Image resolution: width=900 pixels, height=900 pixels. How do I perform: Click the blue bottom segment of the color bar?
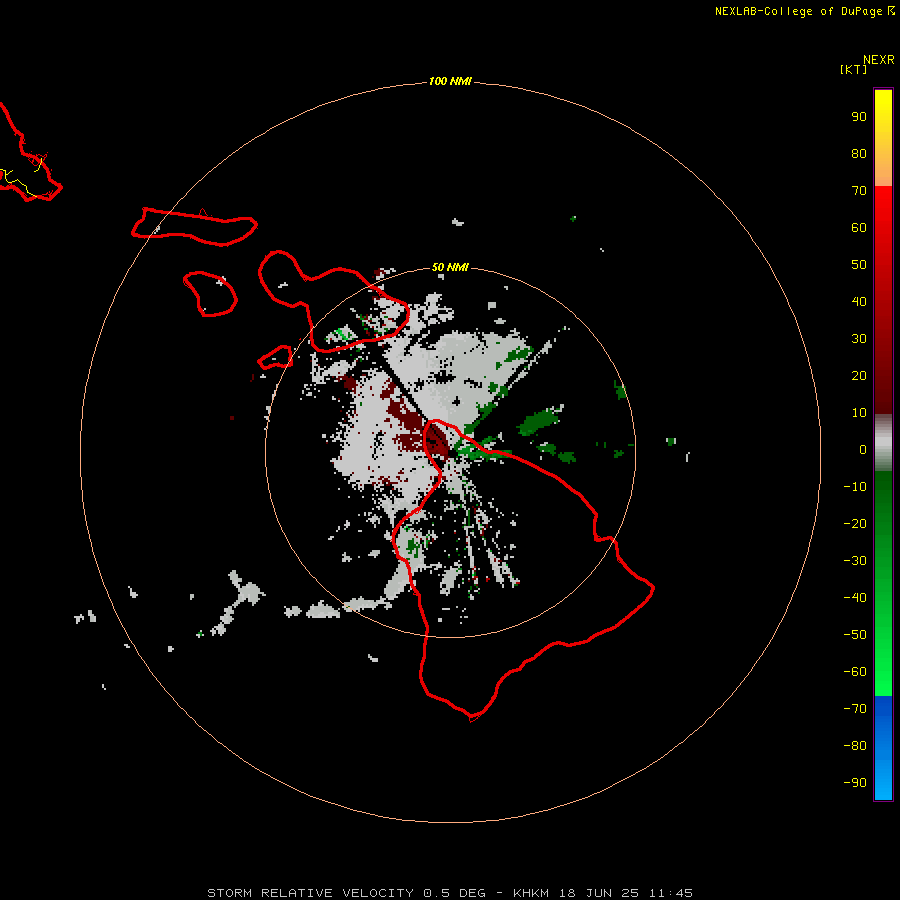(x=883, y=748)
